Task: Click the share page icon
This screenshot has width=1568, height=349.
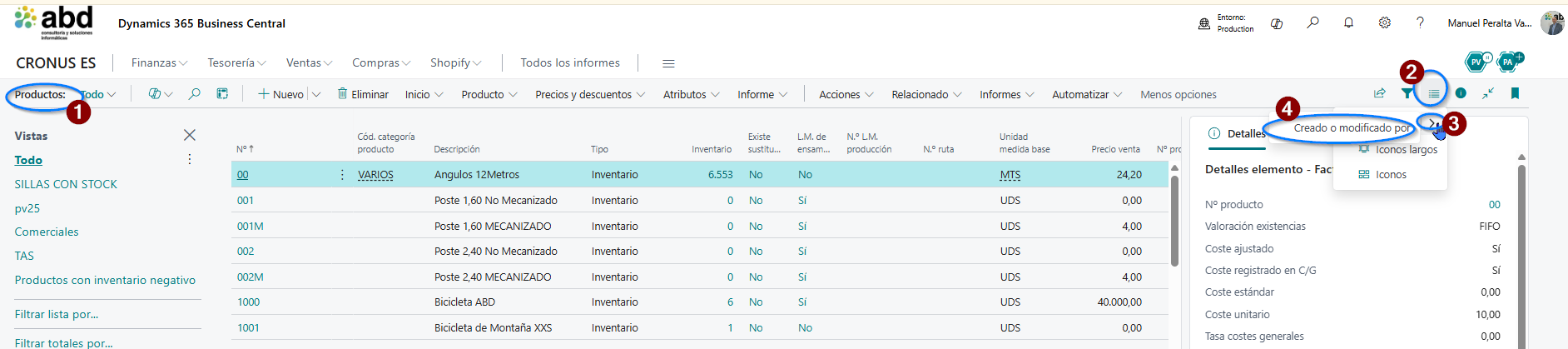Action: [x=1379, y=93]
